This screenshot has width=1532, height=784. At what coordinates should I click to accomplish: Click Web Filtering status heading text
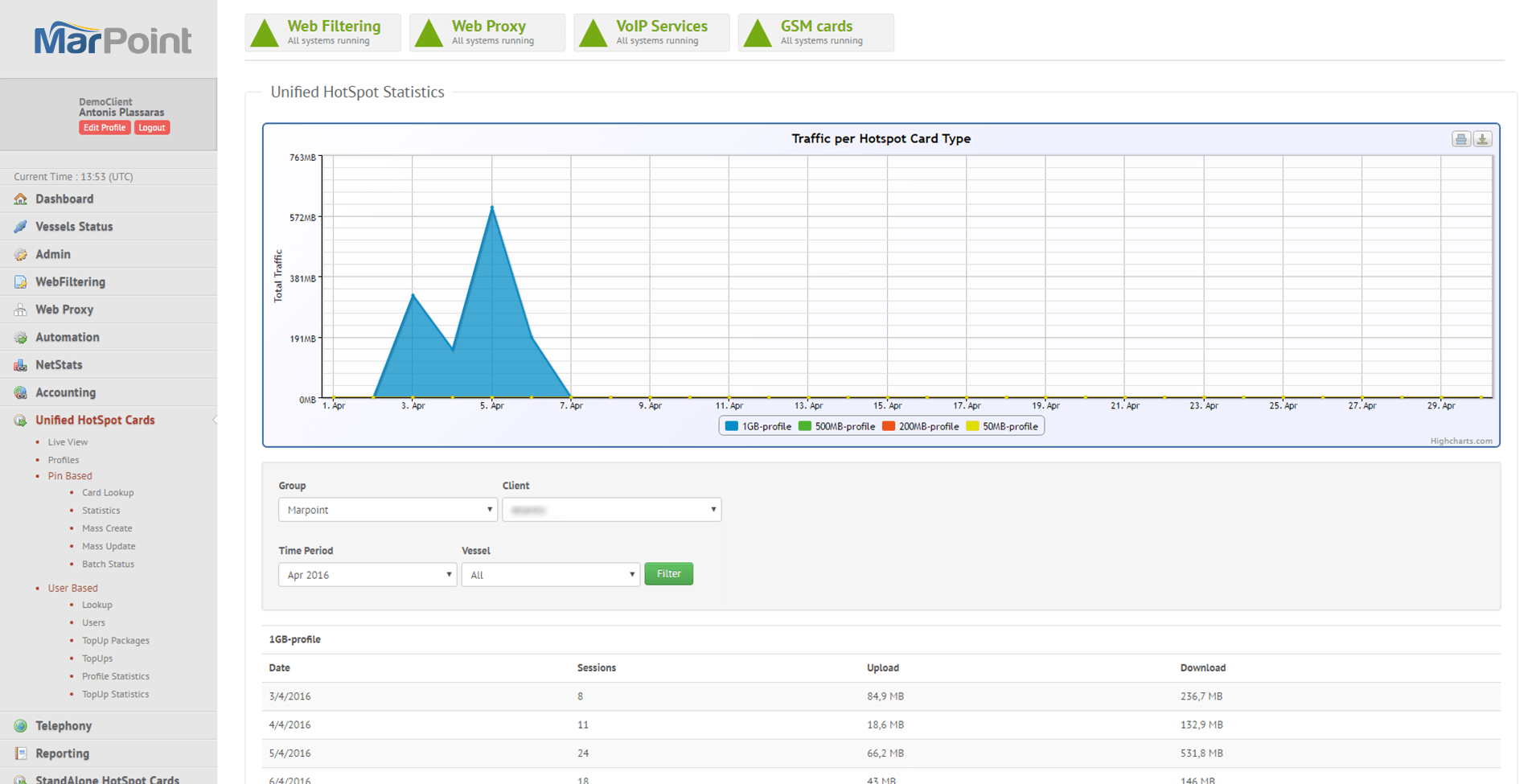(x=334, y=26)
